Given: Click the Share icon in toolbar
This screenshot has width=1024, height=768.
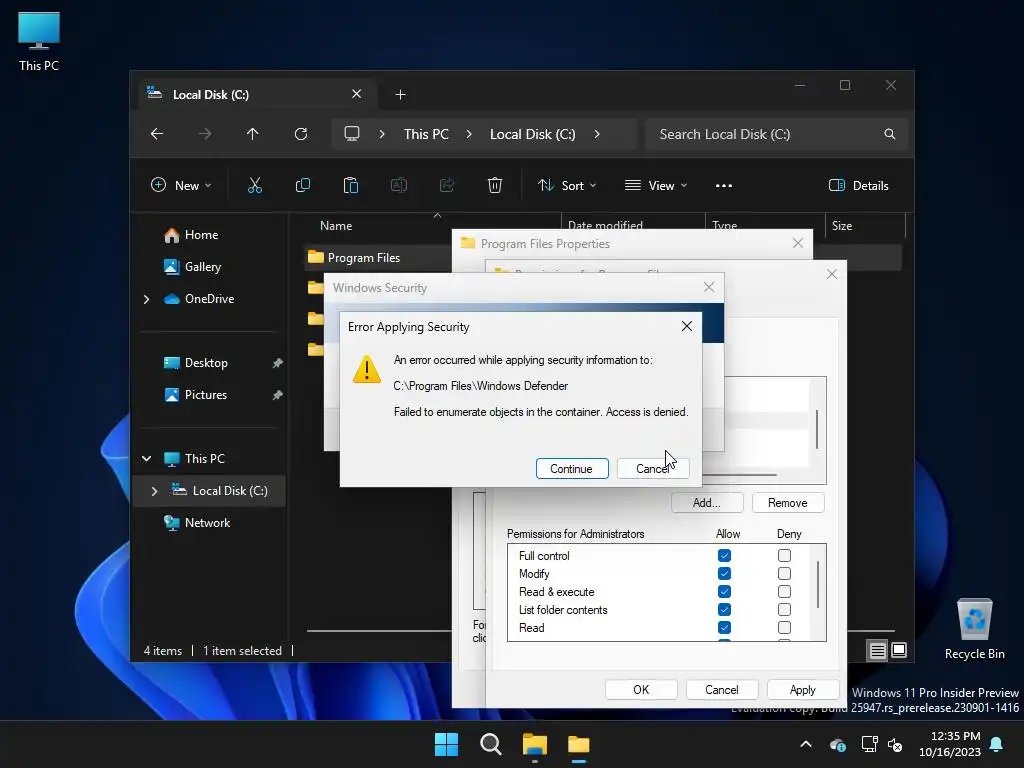Looking at the screenshot, I should [447, 185].
